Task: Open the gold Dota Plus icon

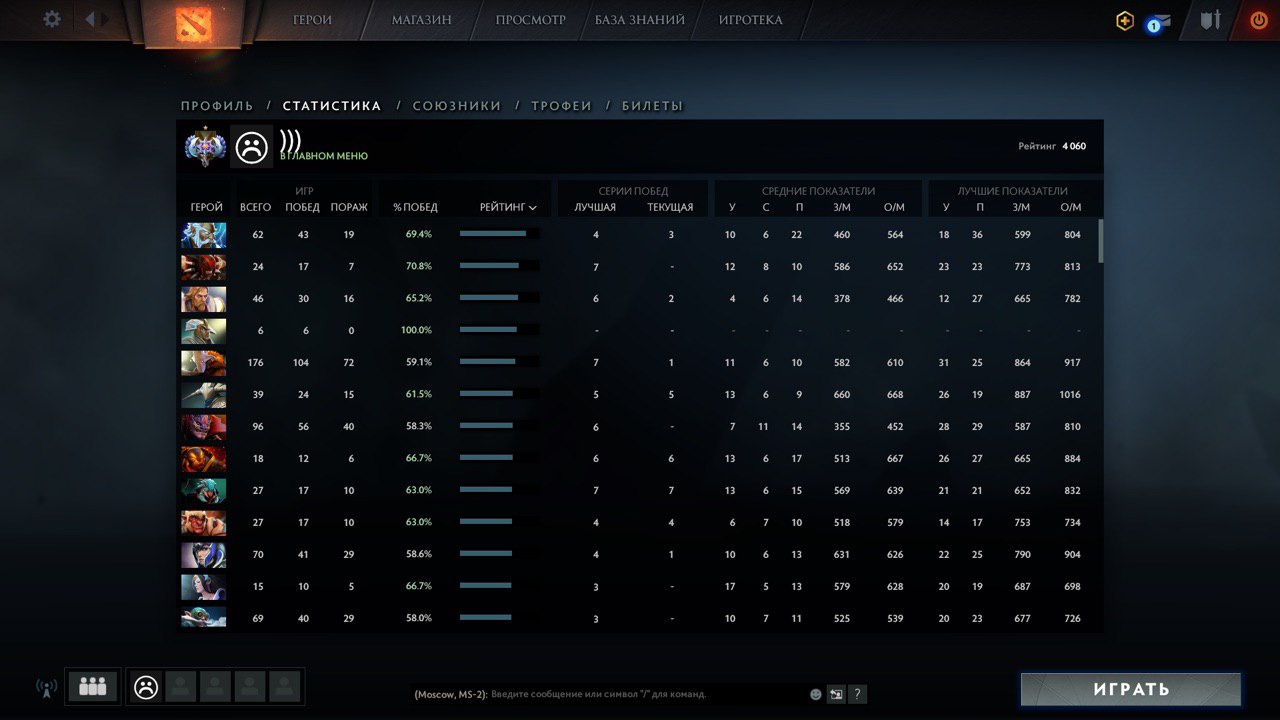Action: pos(1125,20)
